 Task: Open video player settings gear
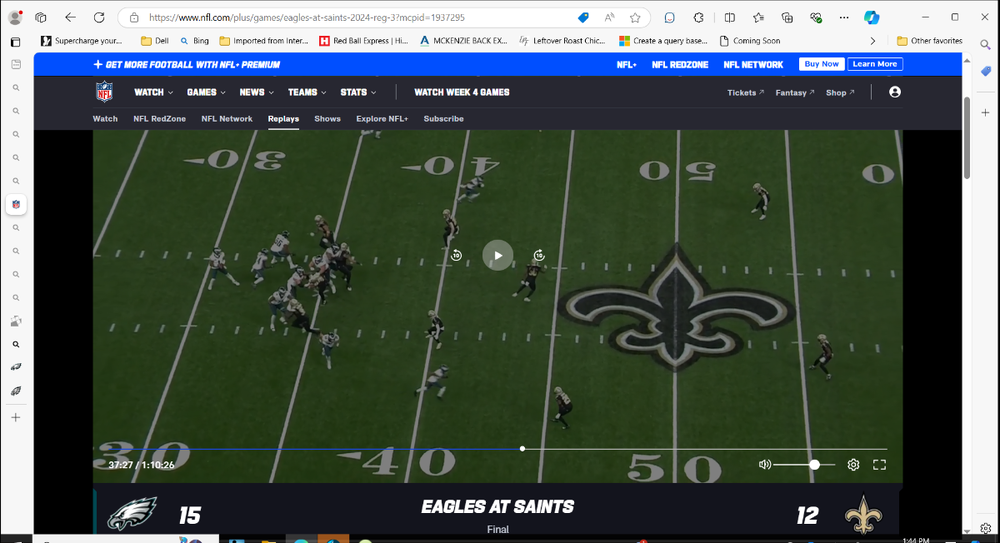click(x=853, y=465)
